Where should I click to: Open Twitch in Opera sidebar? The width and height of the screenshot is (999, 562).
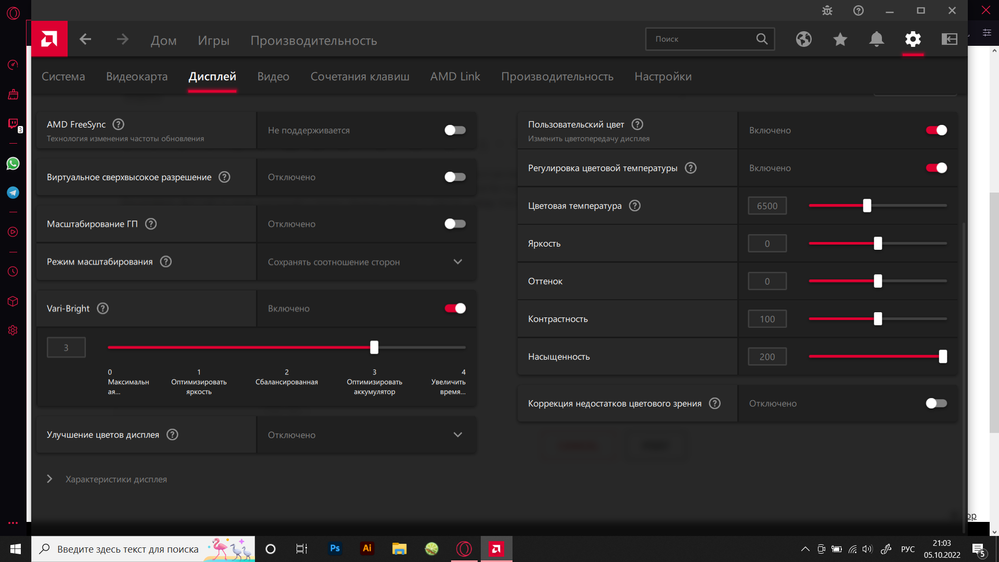(x=13, y=124)
